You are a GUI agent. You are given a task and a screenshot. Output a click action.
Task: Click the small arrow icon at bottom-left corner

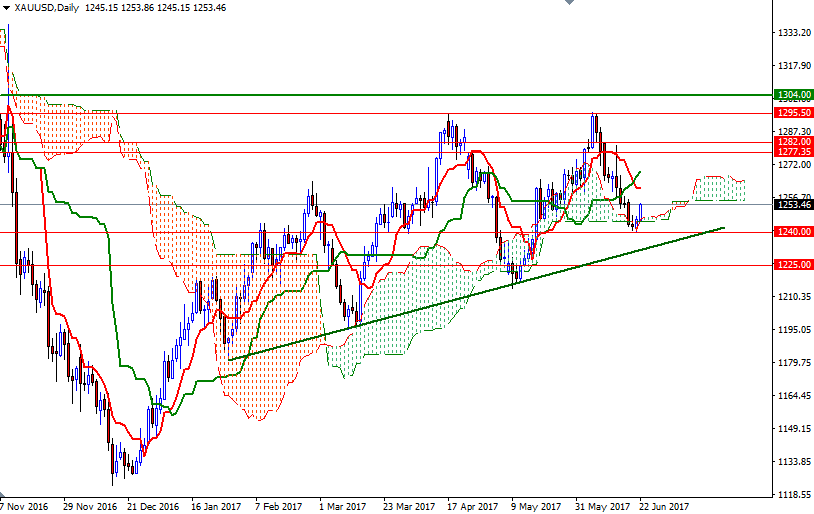[x=4, y=495]
